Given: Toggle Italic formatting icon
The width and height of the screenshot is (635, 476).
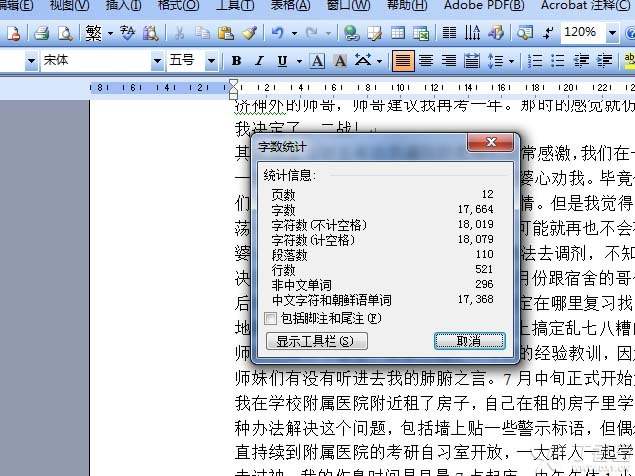Looking at the screenshot, I should tap(259, 61).
